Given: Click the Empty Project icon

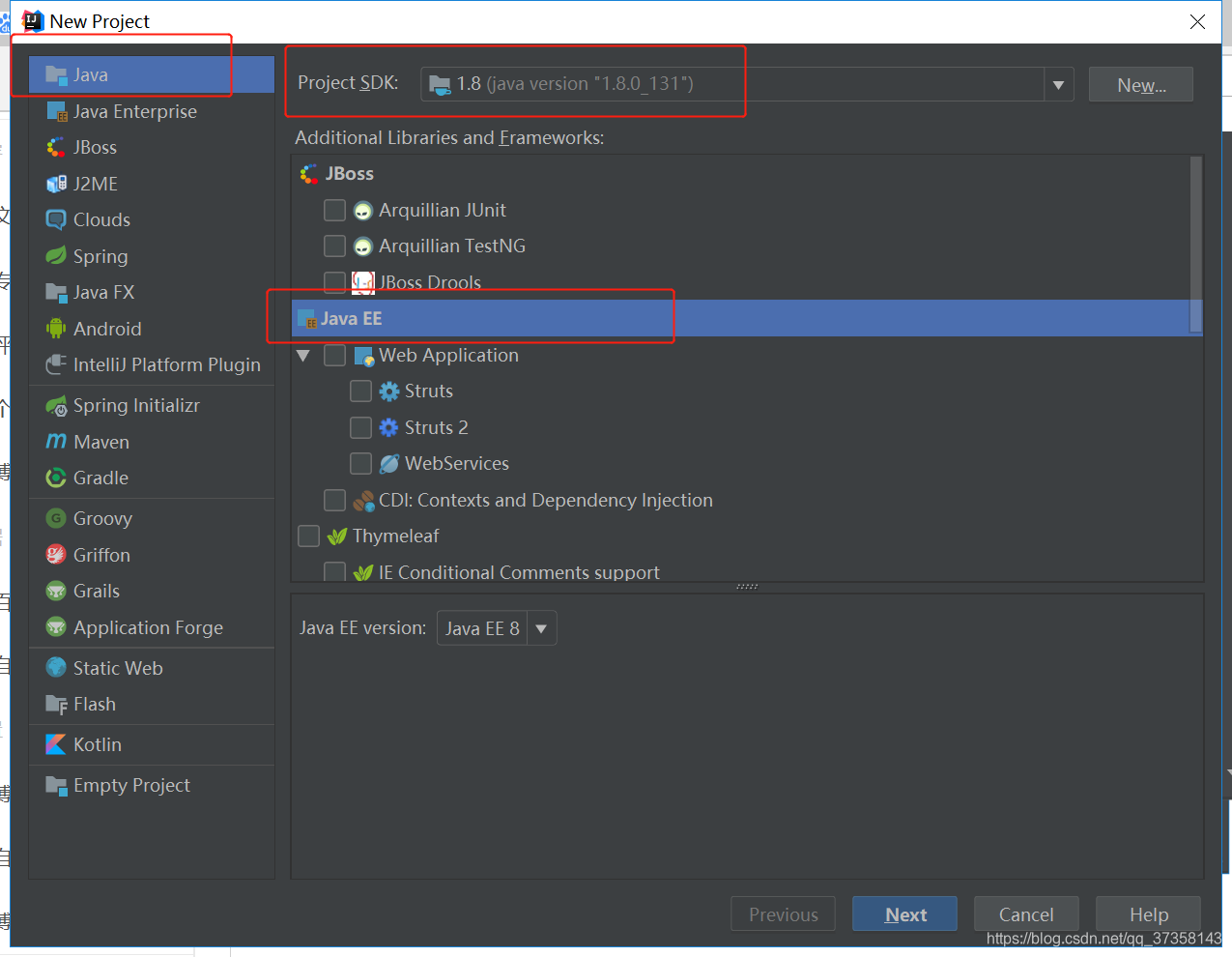Looking at the screenshot, I should point(56,785).
